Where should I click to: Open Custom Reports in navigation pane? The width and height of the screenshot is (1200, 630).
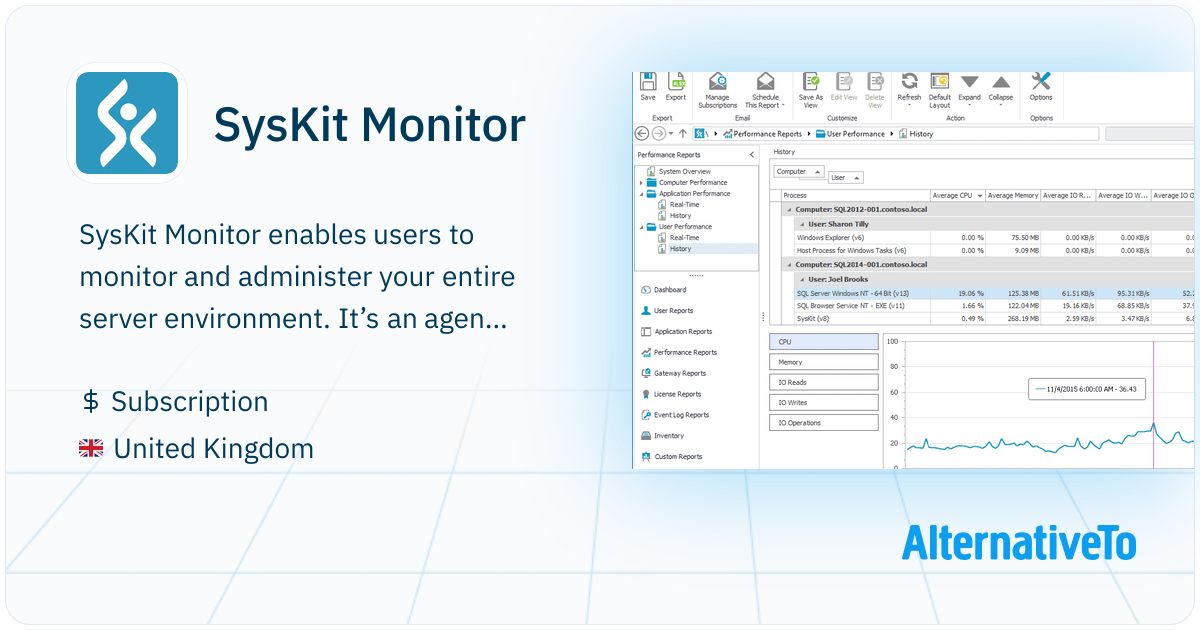(671, 457)
